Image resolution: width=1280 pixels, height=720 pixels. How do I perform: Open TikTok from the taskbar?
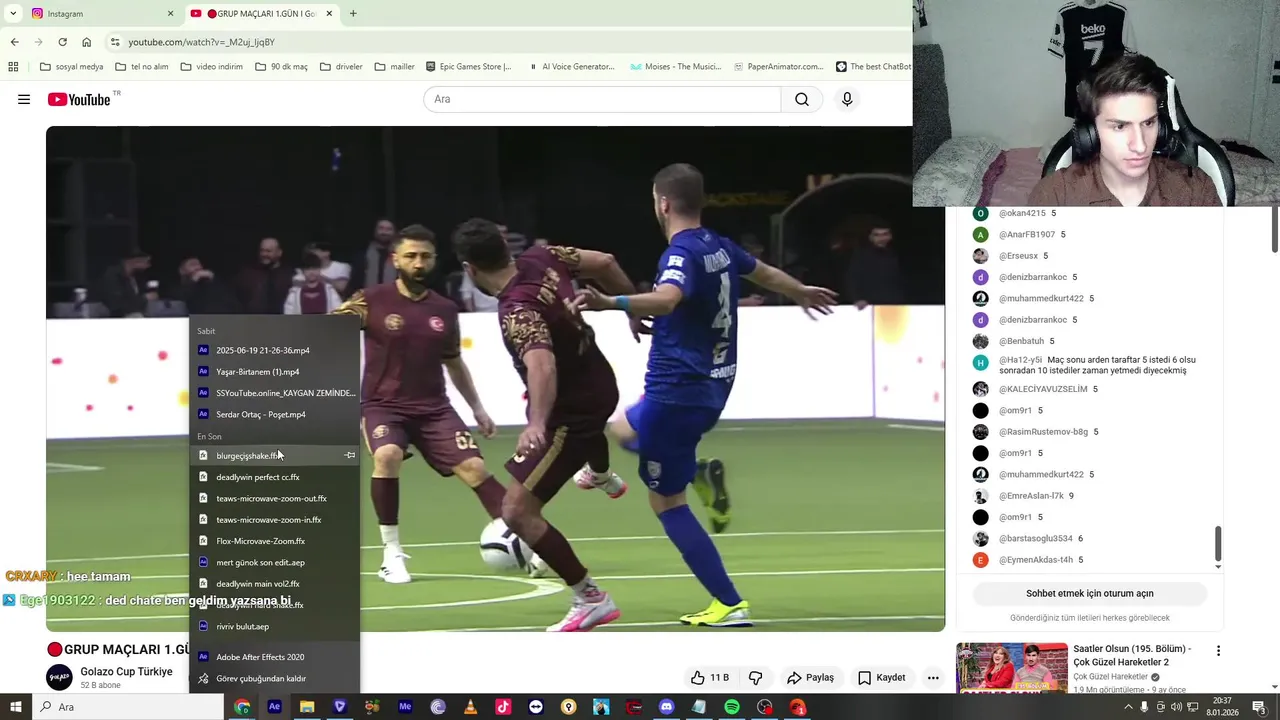click(x=503, y=707)
